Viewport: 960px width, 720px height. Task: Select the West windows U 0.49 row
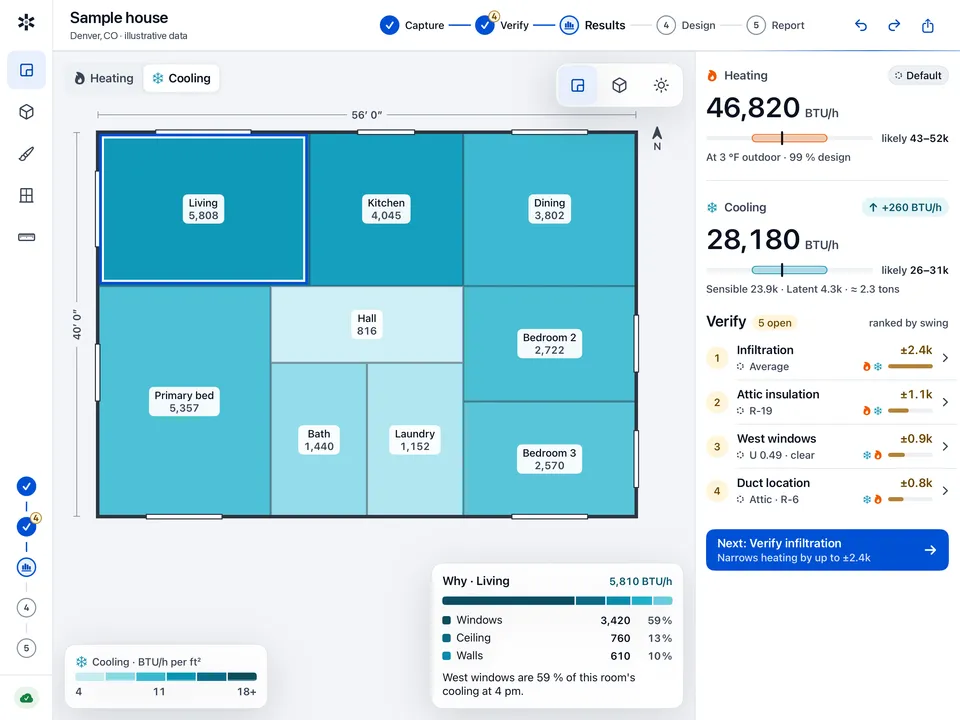tap(827, 446)
